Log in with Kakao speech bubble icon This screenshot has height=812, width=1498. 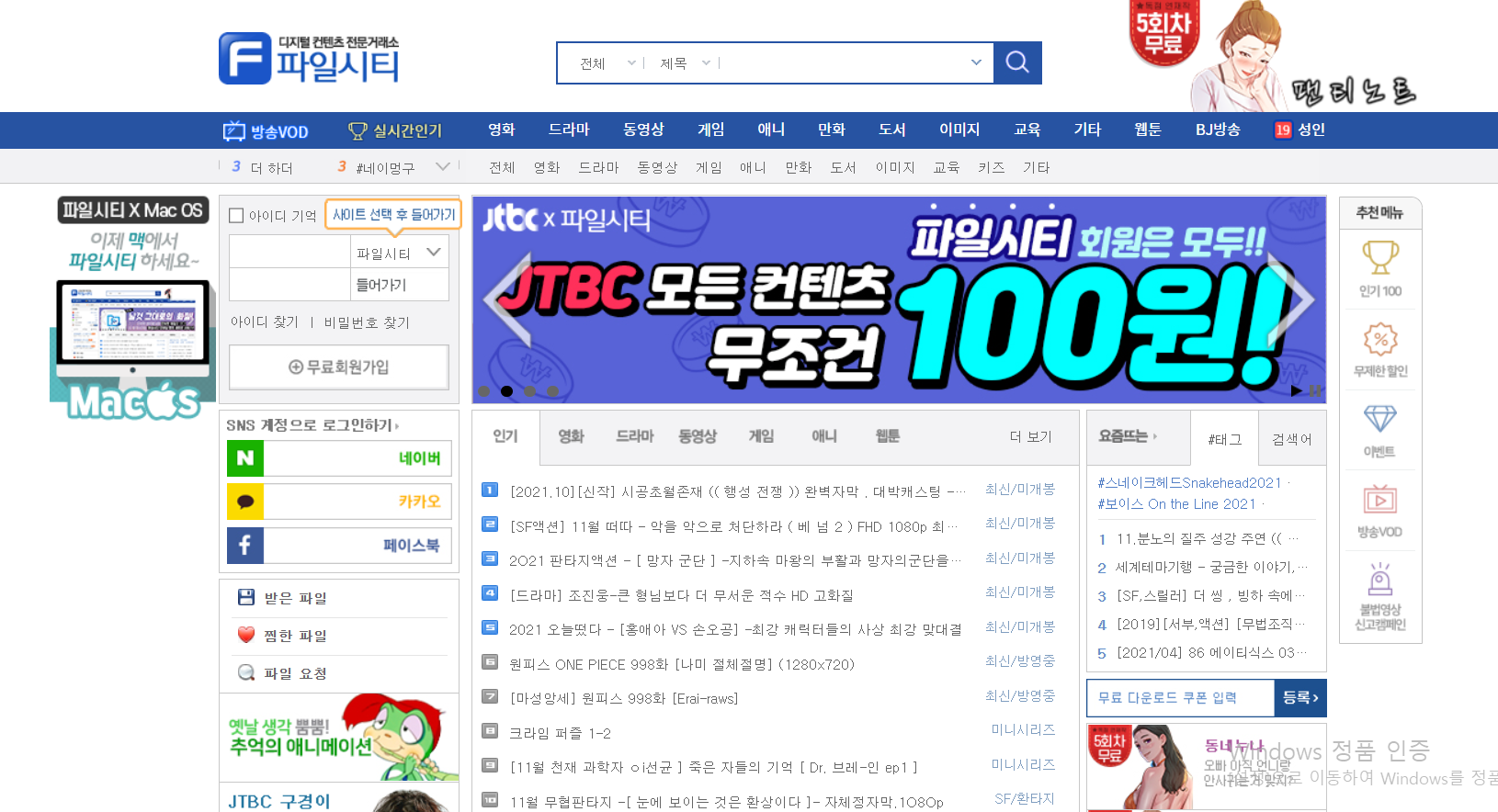tap(245, 502)
